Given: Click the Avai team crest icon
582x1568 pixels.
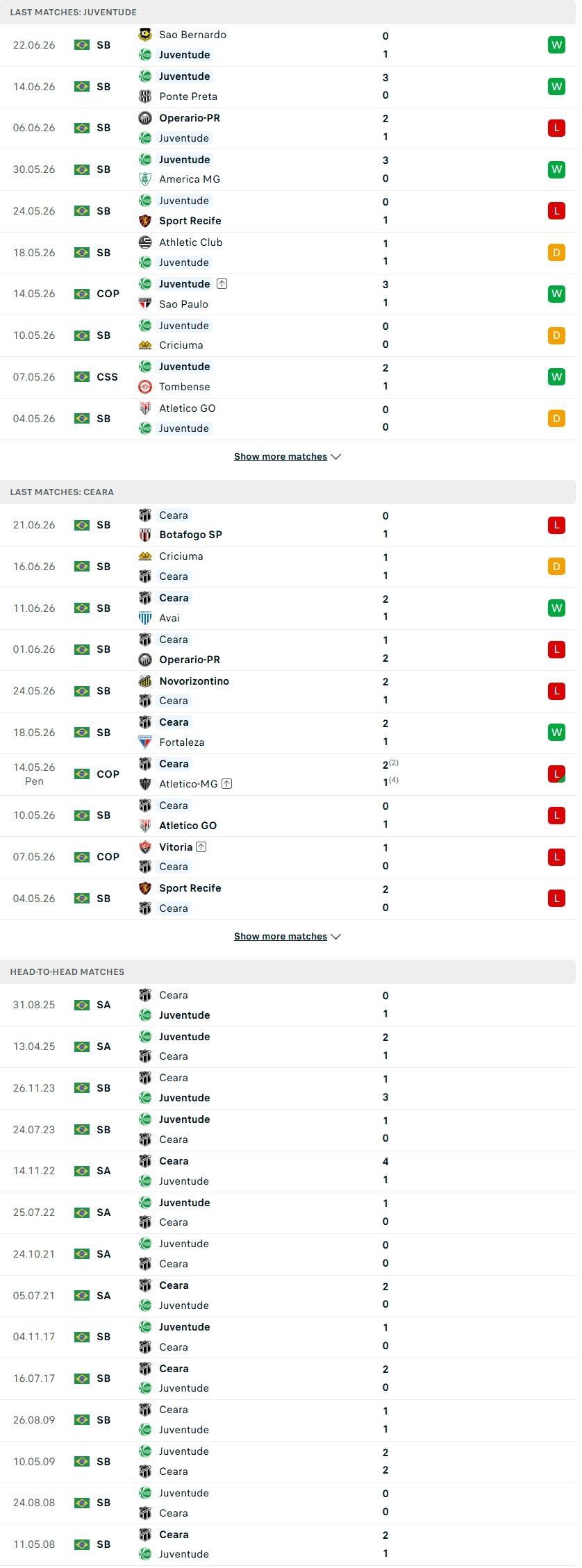Looking at the screenshot, I should point(145,618).
